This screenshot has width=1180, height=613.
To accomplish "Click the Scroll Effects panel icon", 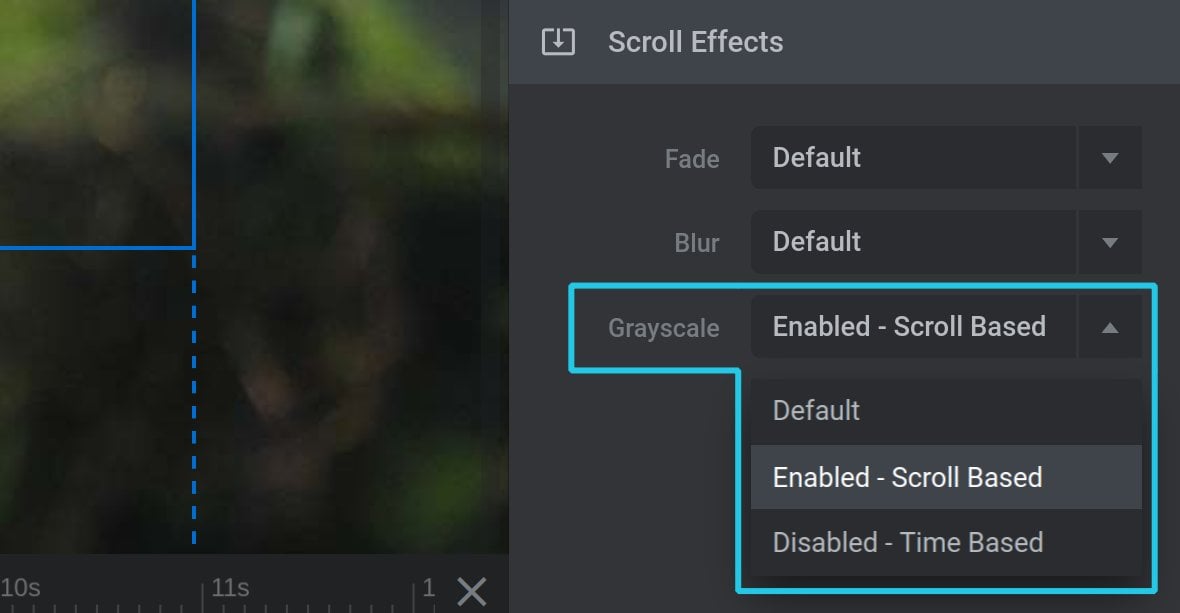I will 558,42.
